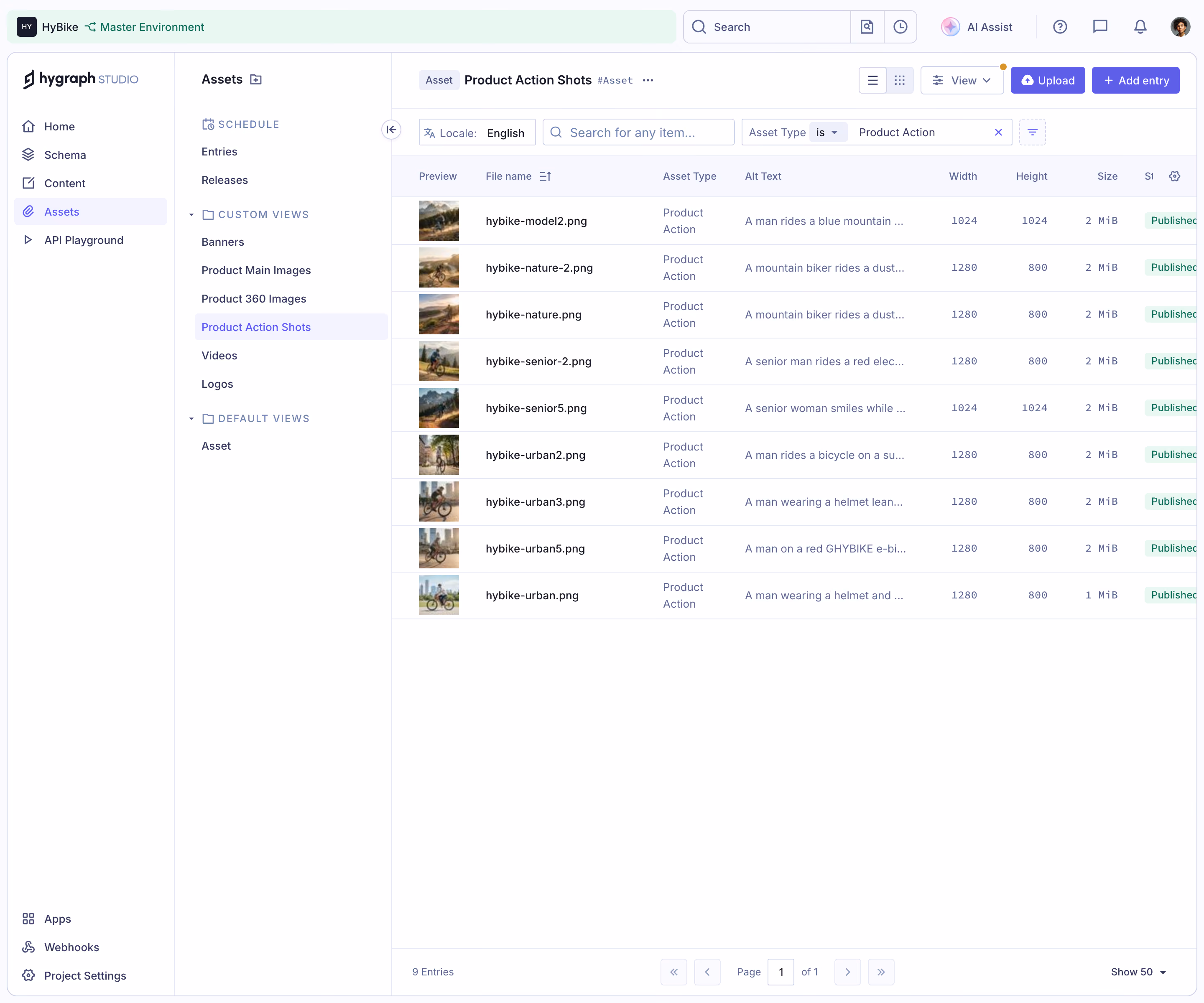Viewport: 1204px width, 1003px height.
Task: Sort by File name column
Action: [518, 176]
